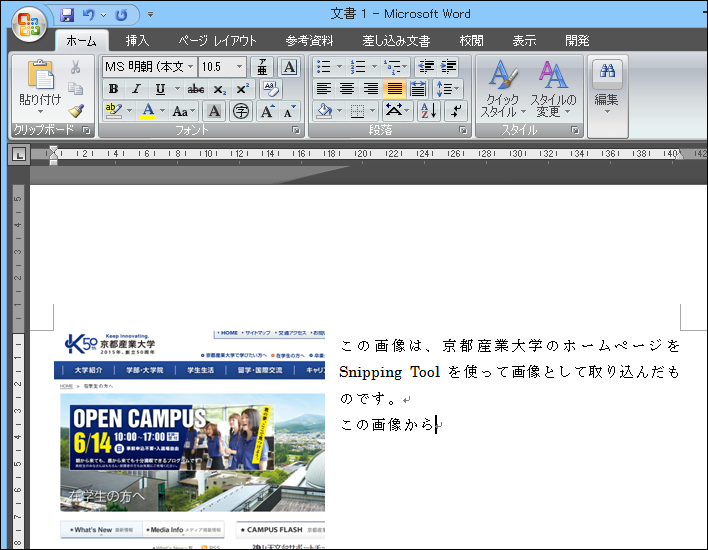Screen dimensions: 708x550
Task: Open the Paragraph (段落) dialog launcher
Action: pos(463,130)
